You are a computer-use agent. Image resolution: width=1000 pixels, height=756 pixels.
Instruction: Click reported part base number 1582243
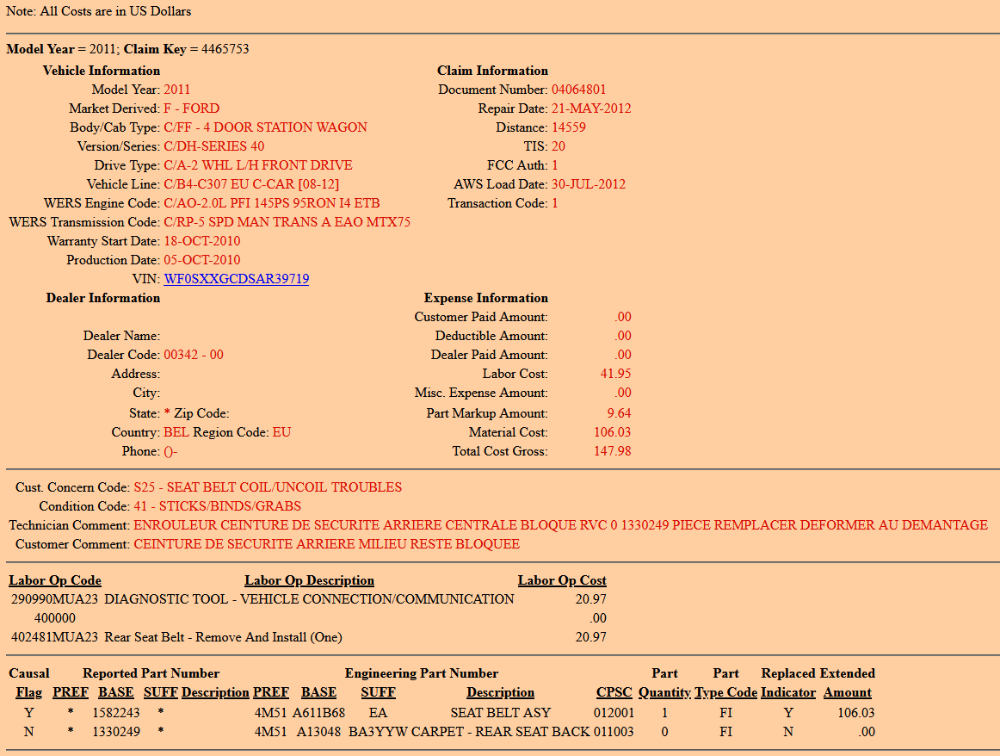114,712
